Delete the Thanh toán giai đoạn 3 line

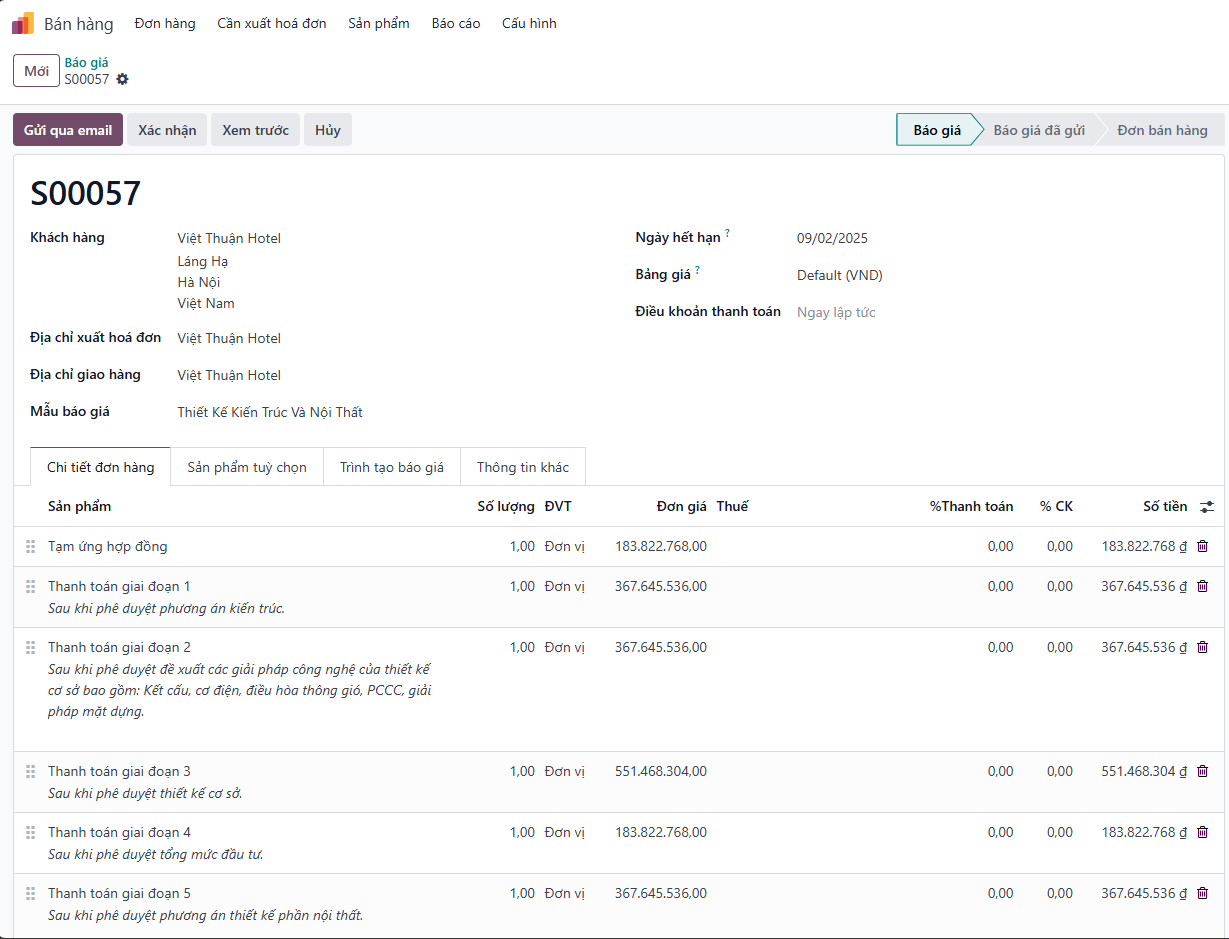(x=1202, y=771)
